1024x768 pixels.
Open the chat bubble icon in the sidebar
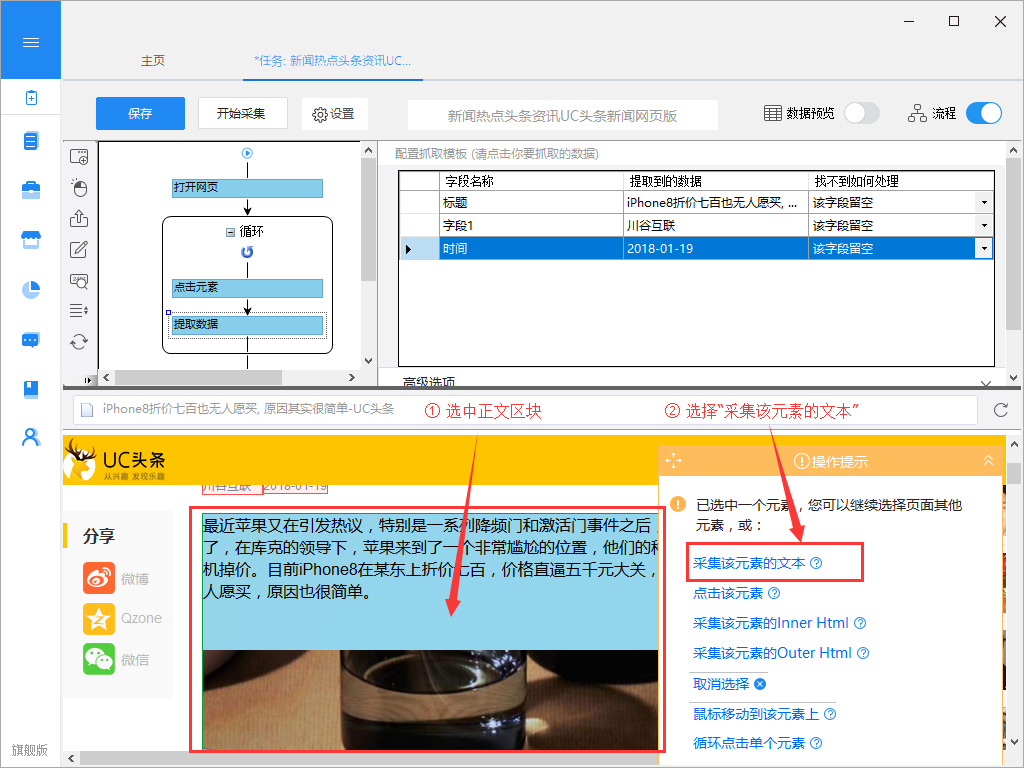(x=31, y=339)
